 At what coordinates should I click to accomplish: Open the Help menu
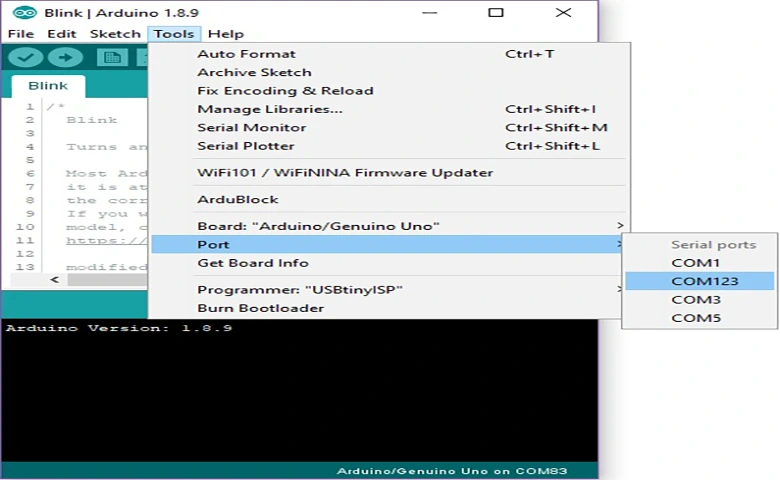click(226, 34)
